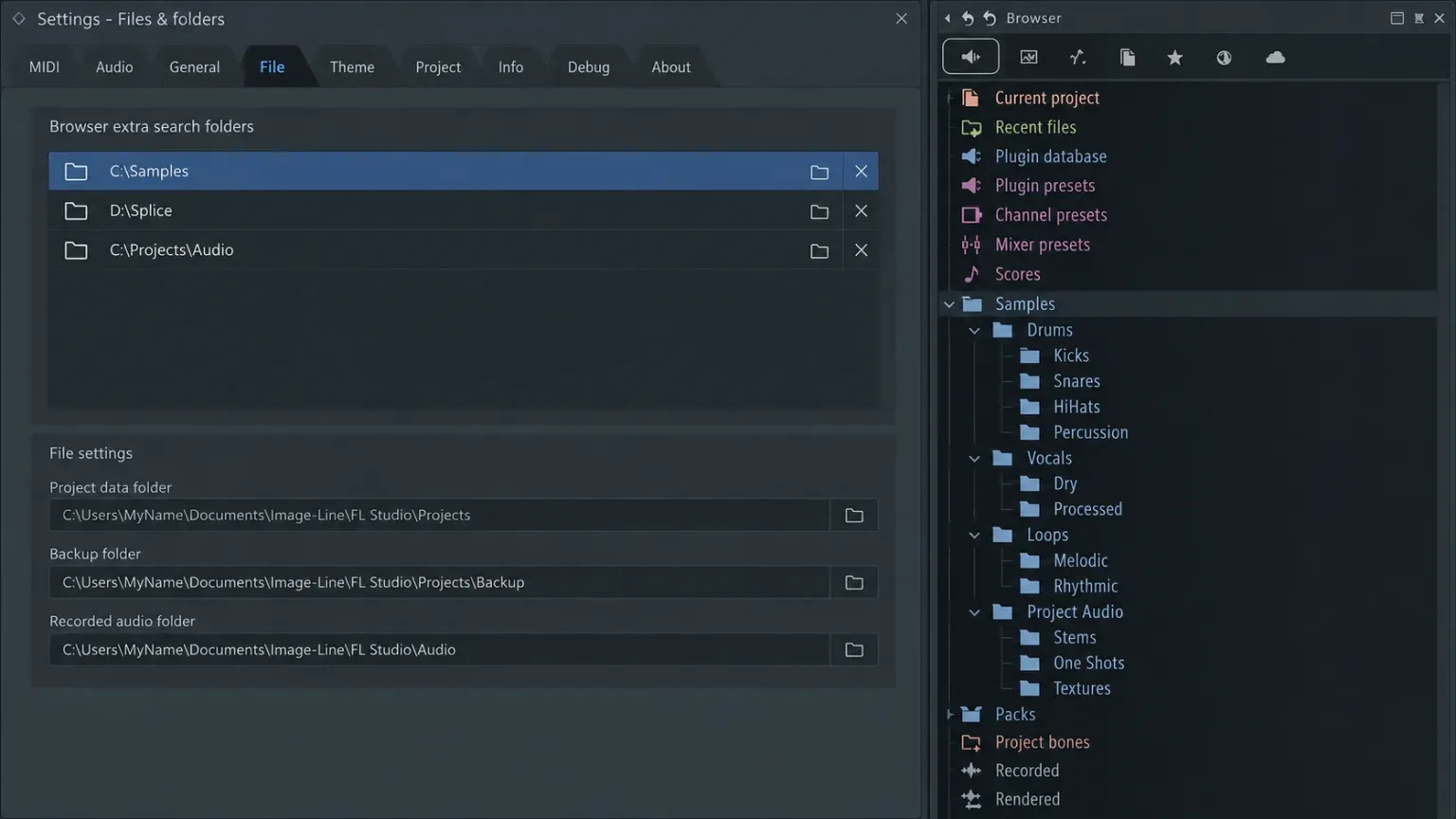
Task: Browse for the Backup folder
Action: (x=854, y=582)
